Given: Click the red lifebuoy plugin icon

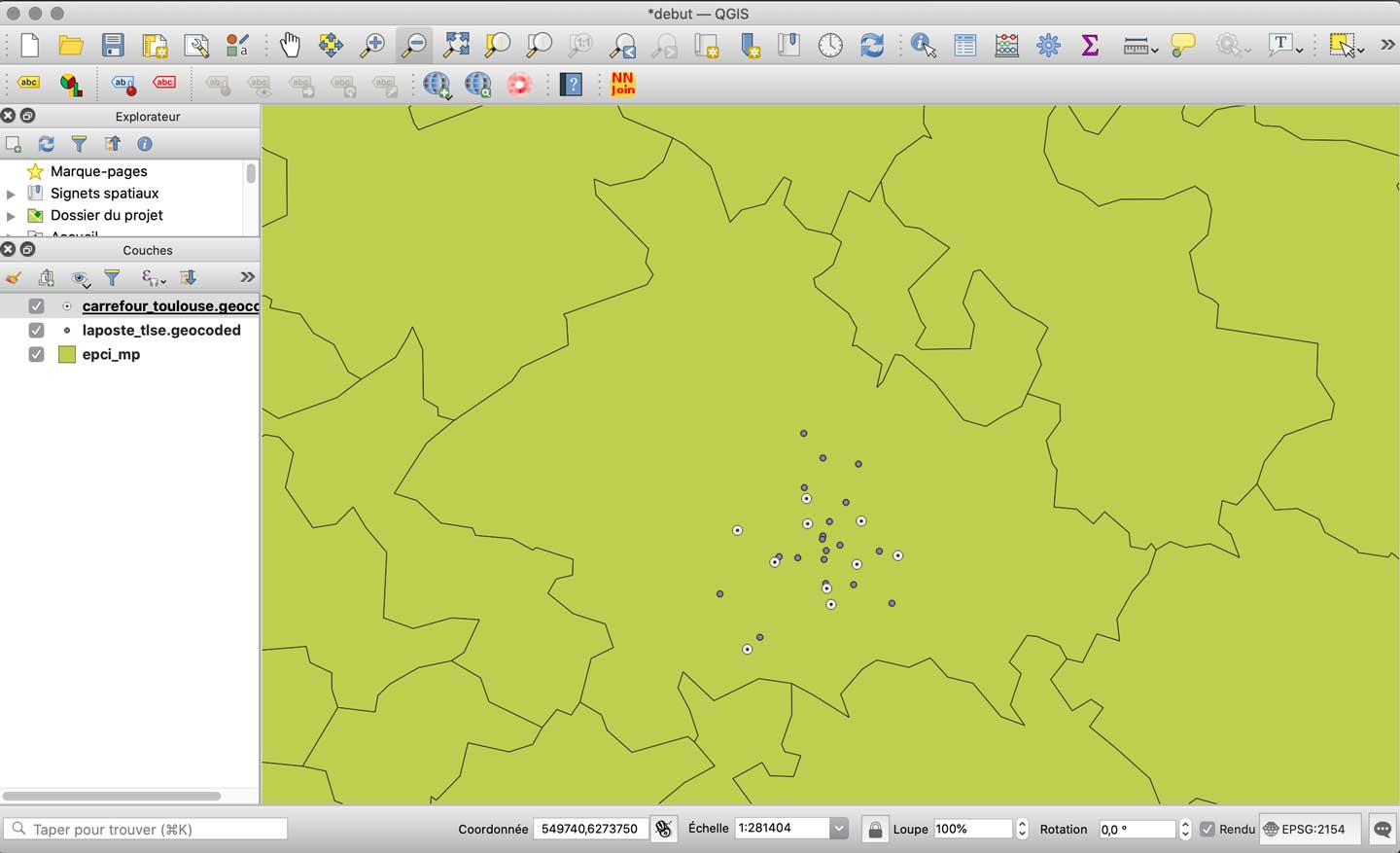Looking at the screenshot, I should (519, 85).
